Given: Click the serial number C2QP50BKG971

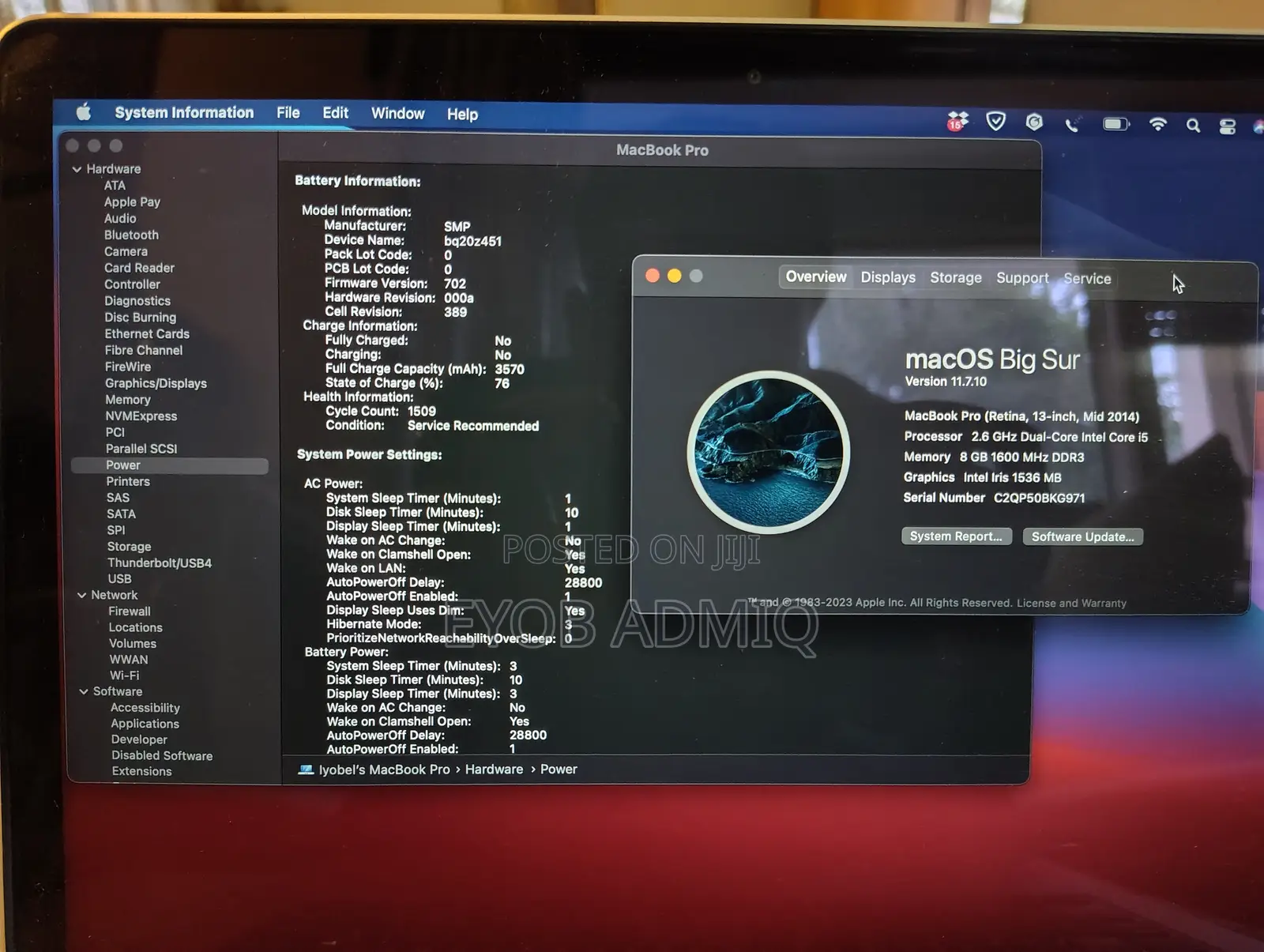Looking at the screenshot, I should pyautogui.click(x=1040, y=499).
